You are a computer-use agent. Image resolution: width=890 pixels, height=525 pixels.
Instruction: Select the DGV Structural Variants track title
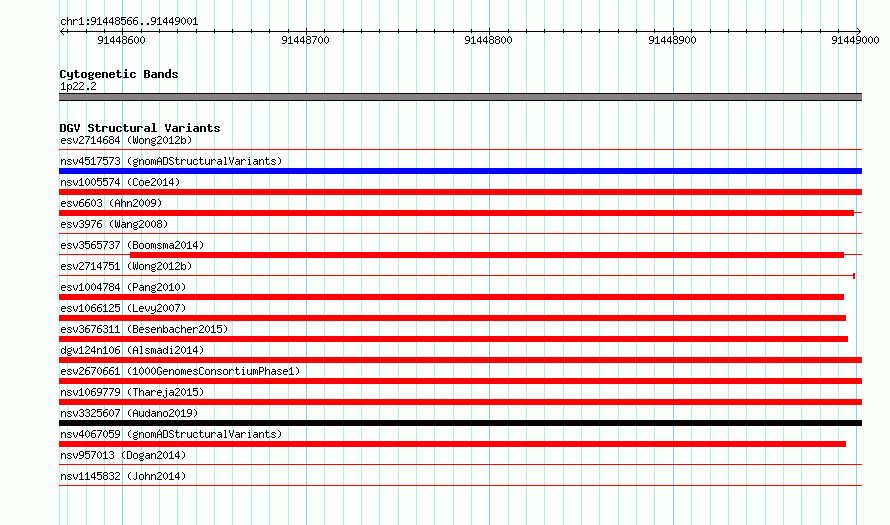[140, 128]
